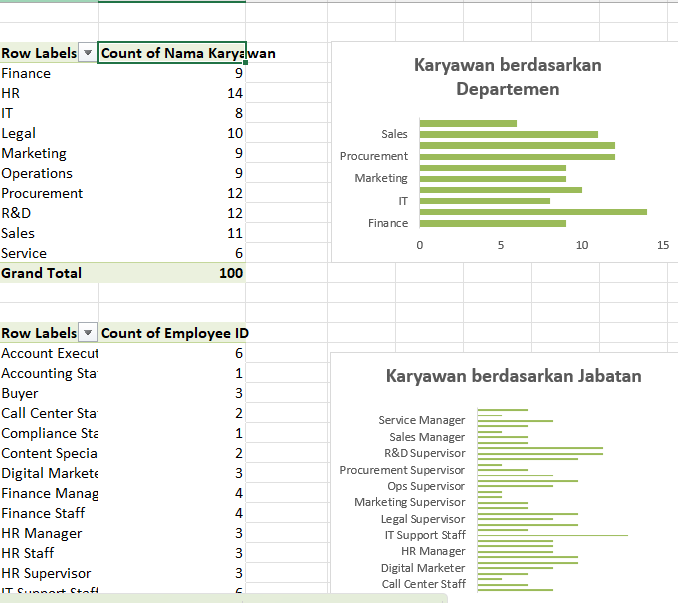Click the Marketing row label cell
Viewport: 678px width, 603px height.
pyautogui.click(x=34, y=153)
